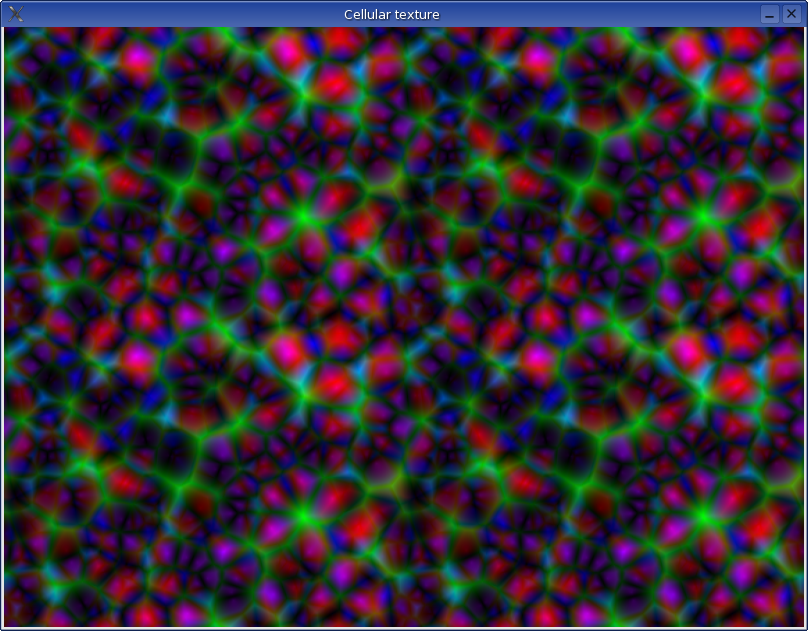Close the Cellular texture window

pyautogui.click(x=792, y=14)
